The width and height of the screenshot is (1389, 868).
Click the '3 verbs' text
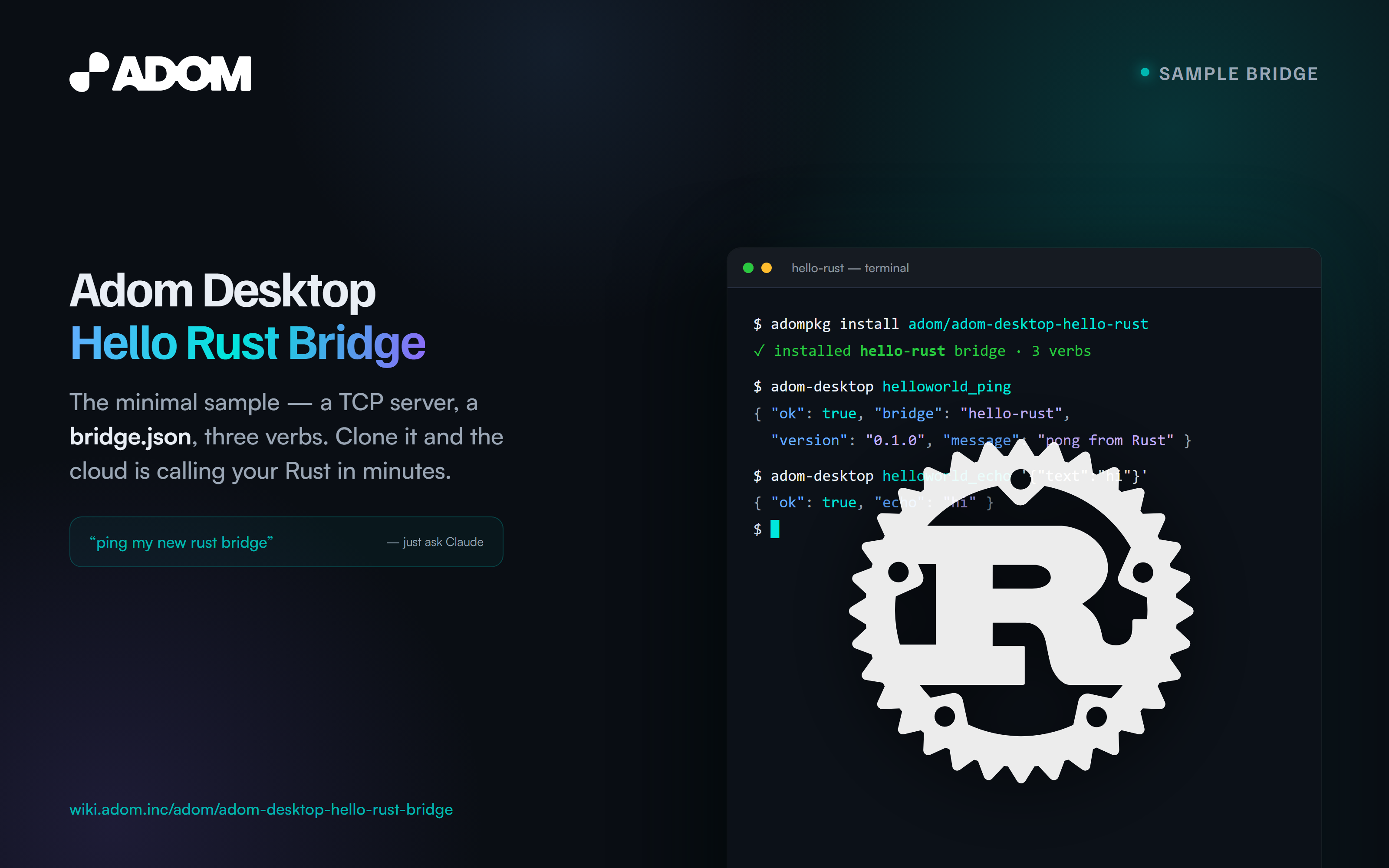click(1061, 351)
